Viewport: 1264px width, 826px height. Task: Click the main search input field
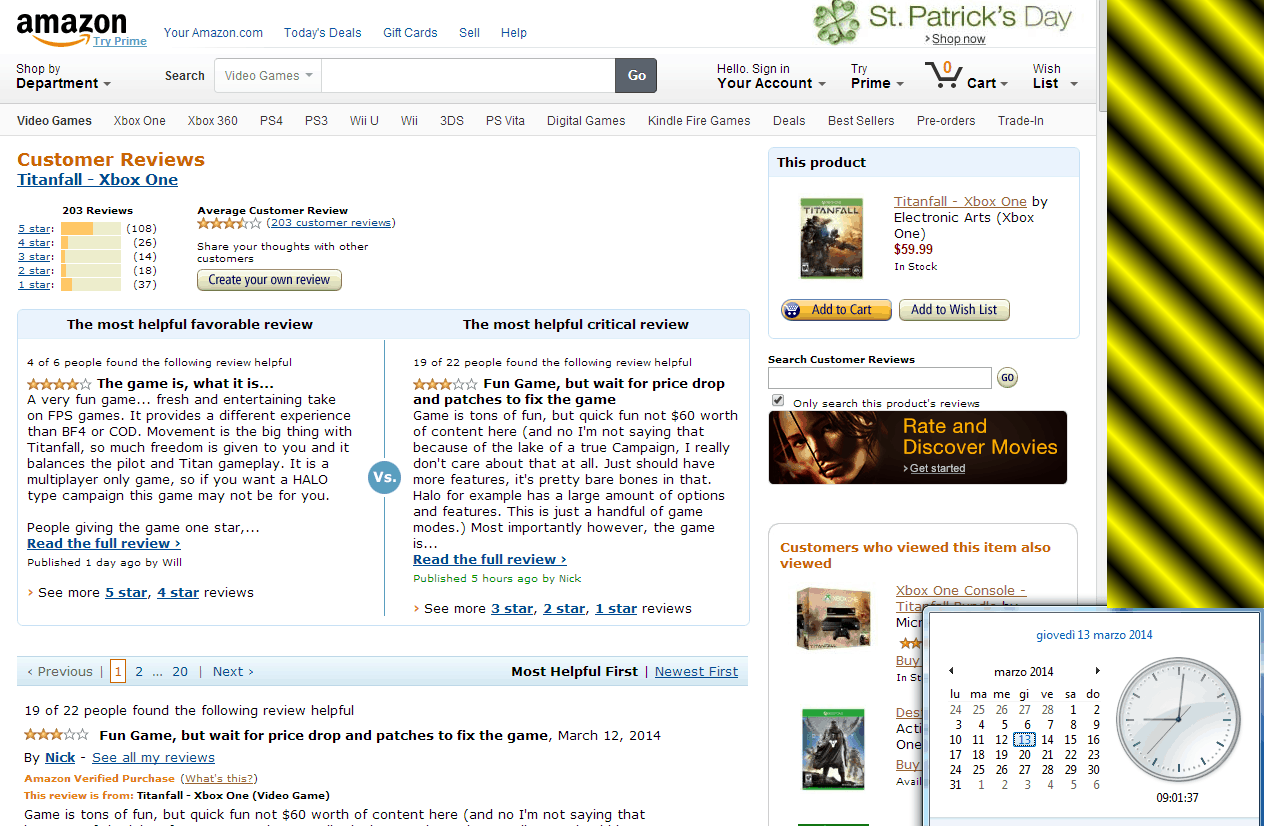pos(468,76)
